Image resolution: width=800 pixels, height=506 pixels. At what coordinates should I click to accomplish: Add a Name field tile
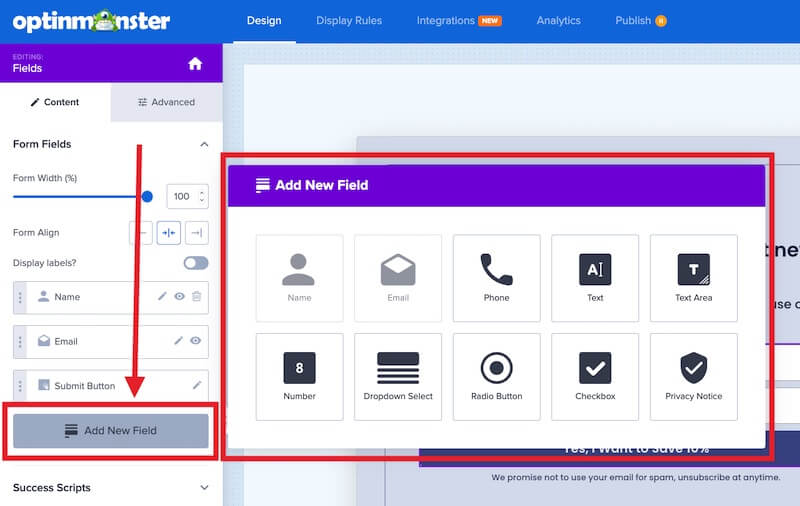click(299, 278)
